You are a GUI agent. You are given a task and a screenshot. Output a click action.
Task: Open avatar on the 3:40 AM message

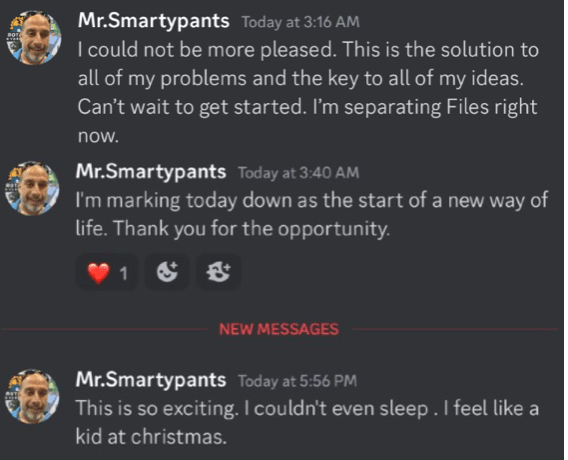tap(32, 188)
